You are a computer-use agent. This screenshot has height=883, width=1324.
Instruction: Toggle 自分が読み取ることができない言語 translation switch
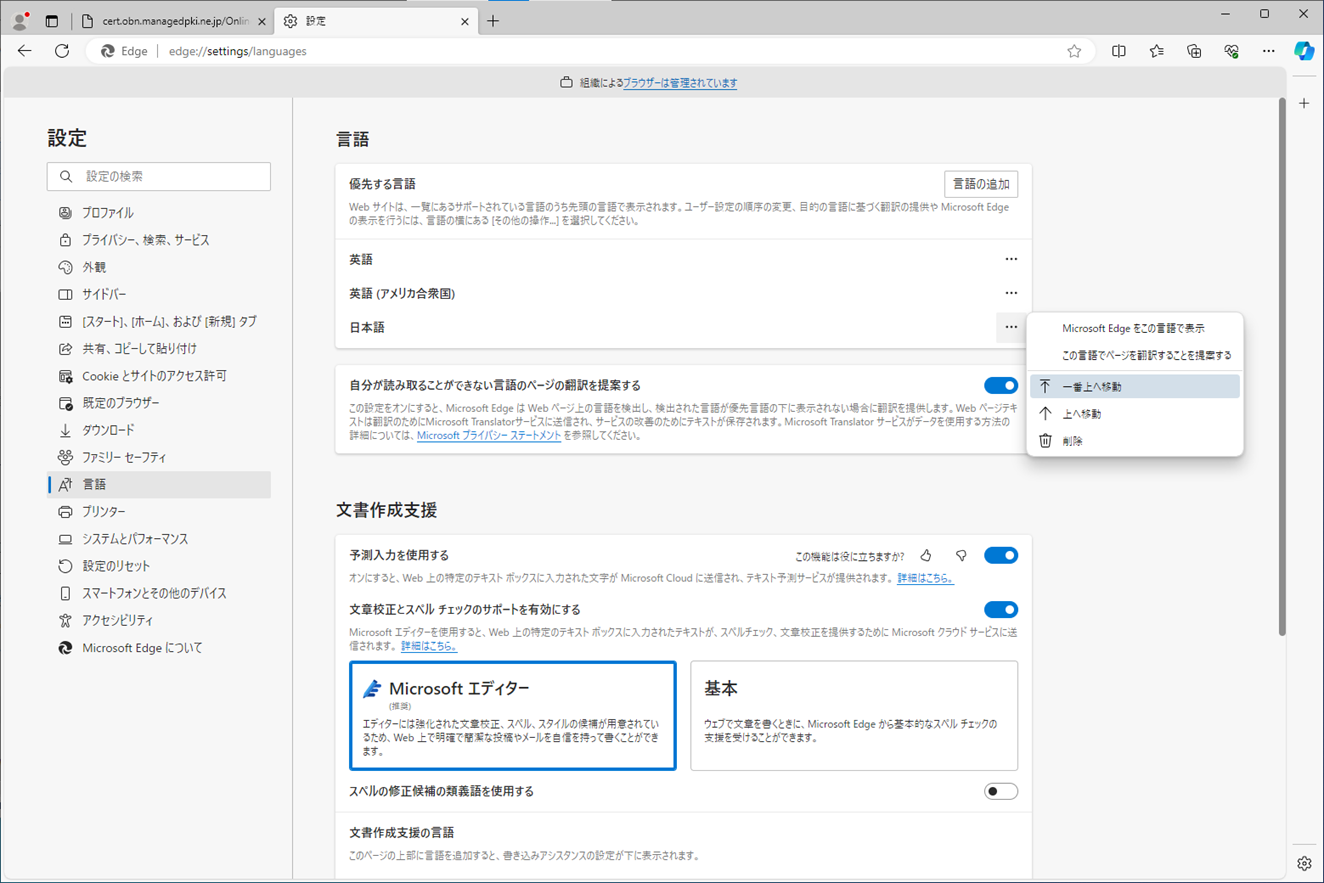(x=1001, y=386)
